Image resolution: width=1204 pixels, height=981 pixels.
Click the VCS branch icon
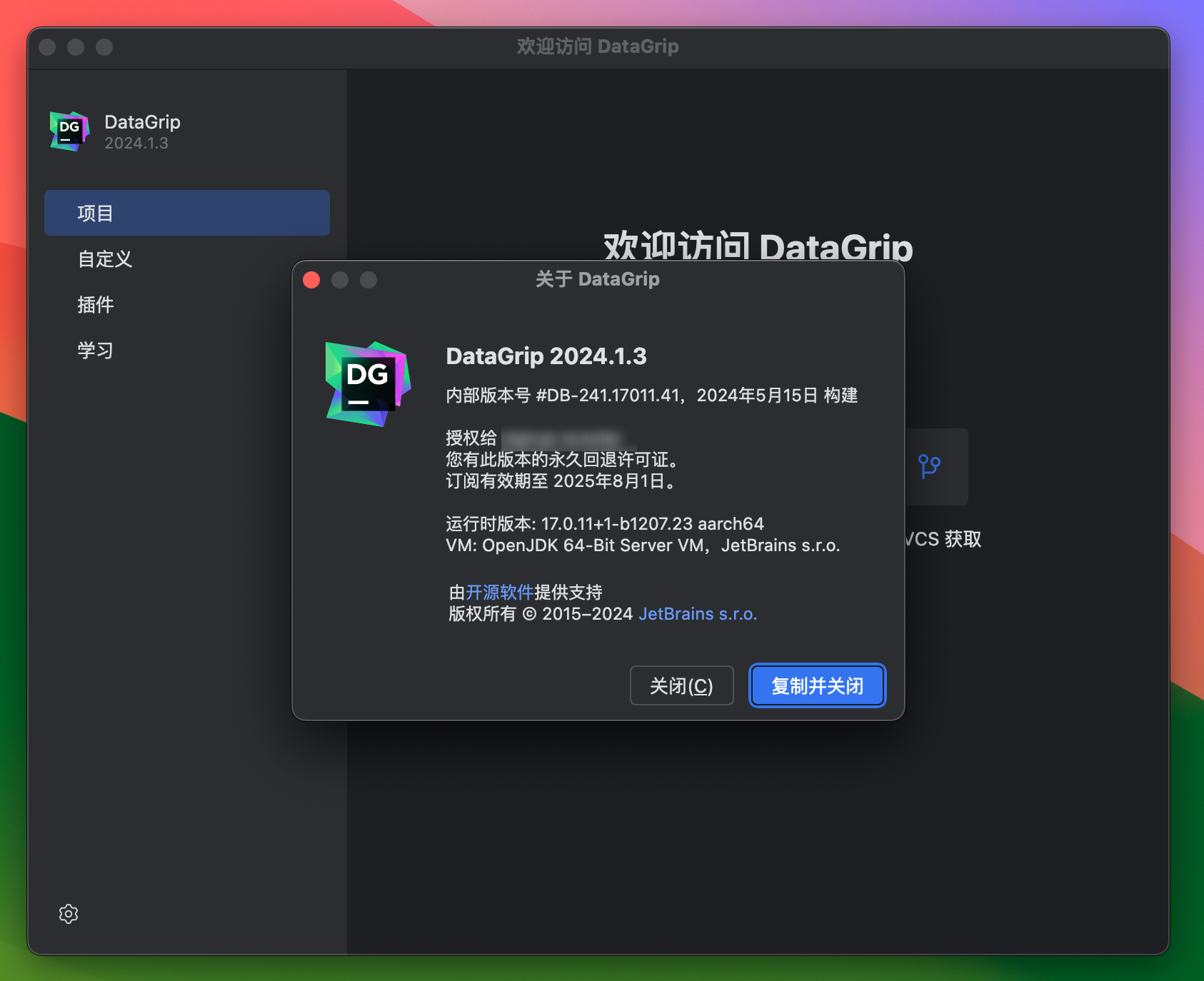pyautogui.click(x=929, y=467)
